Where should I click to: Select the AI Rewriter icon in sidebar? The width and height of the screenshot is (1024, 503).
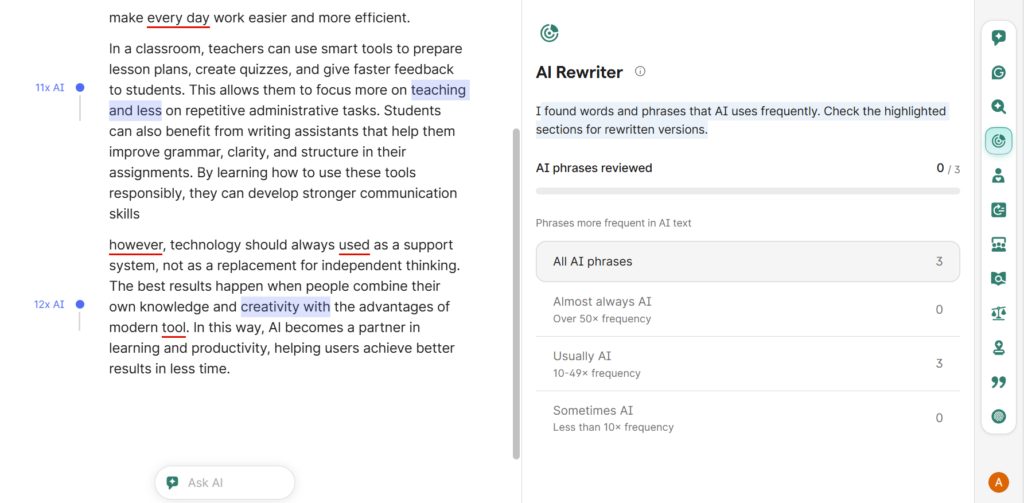click(998, 141)
